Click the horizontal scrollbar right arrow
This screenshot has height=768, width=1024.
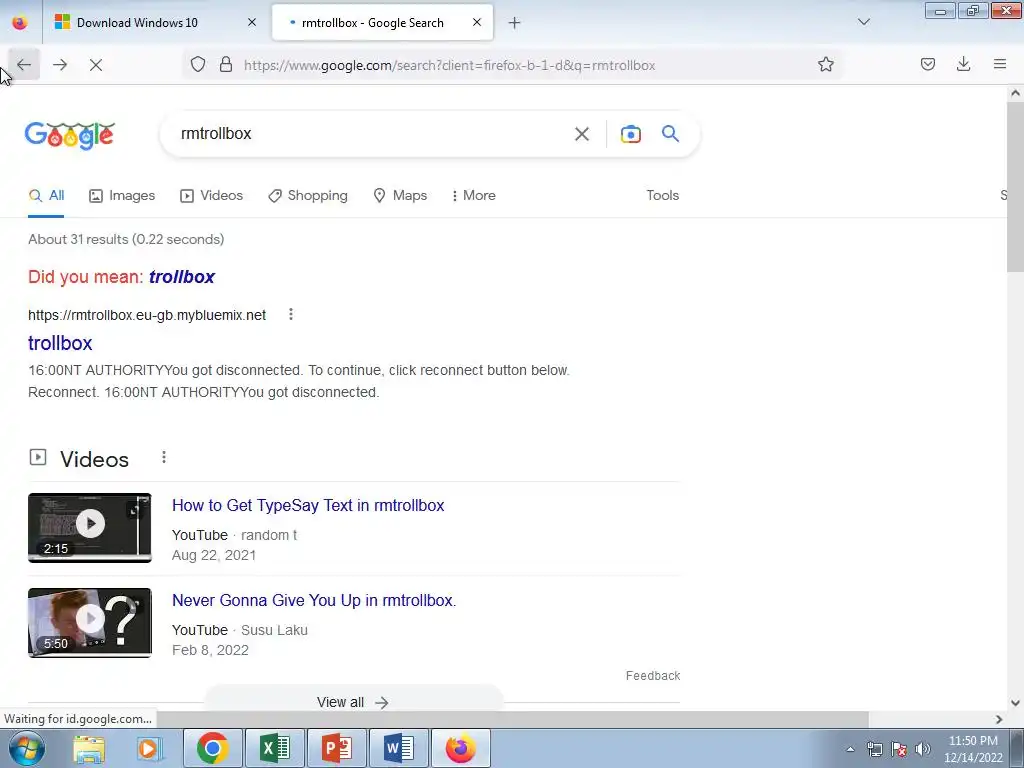click(999, 719)
